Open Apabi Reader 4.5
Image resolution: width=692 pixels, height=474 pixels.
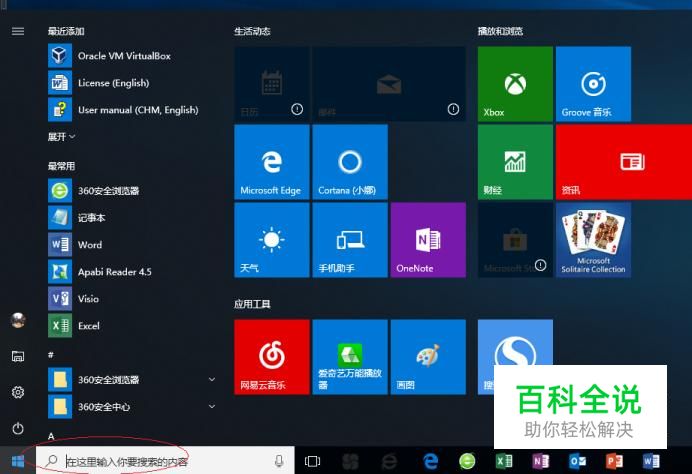[132, 272]
